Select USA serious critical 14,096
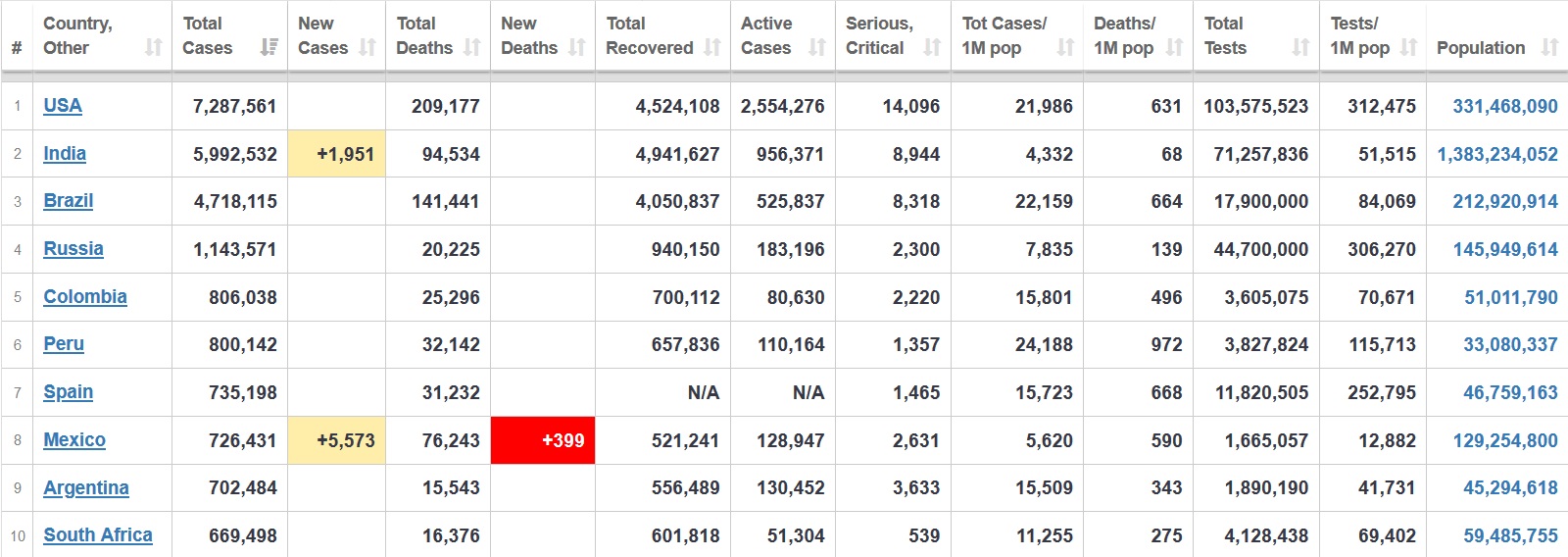This screenshot has width=1568, height=557. [911, 106]
